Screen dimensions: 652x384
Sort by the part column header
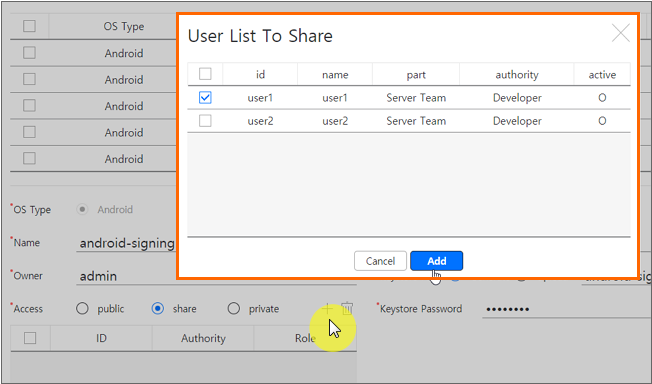click(x=416, y=74)
